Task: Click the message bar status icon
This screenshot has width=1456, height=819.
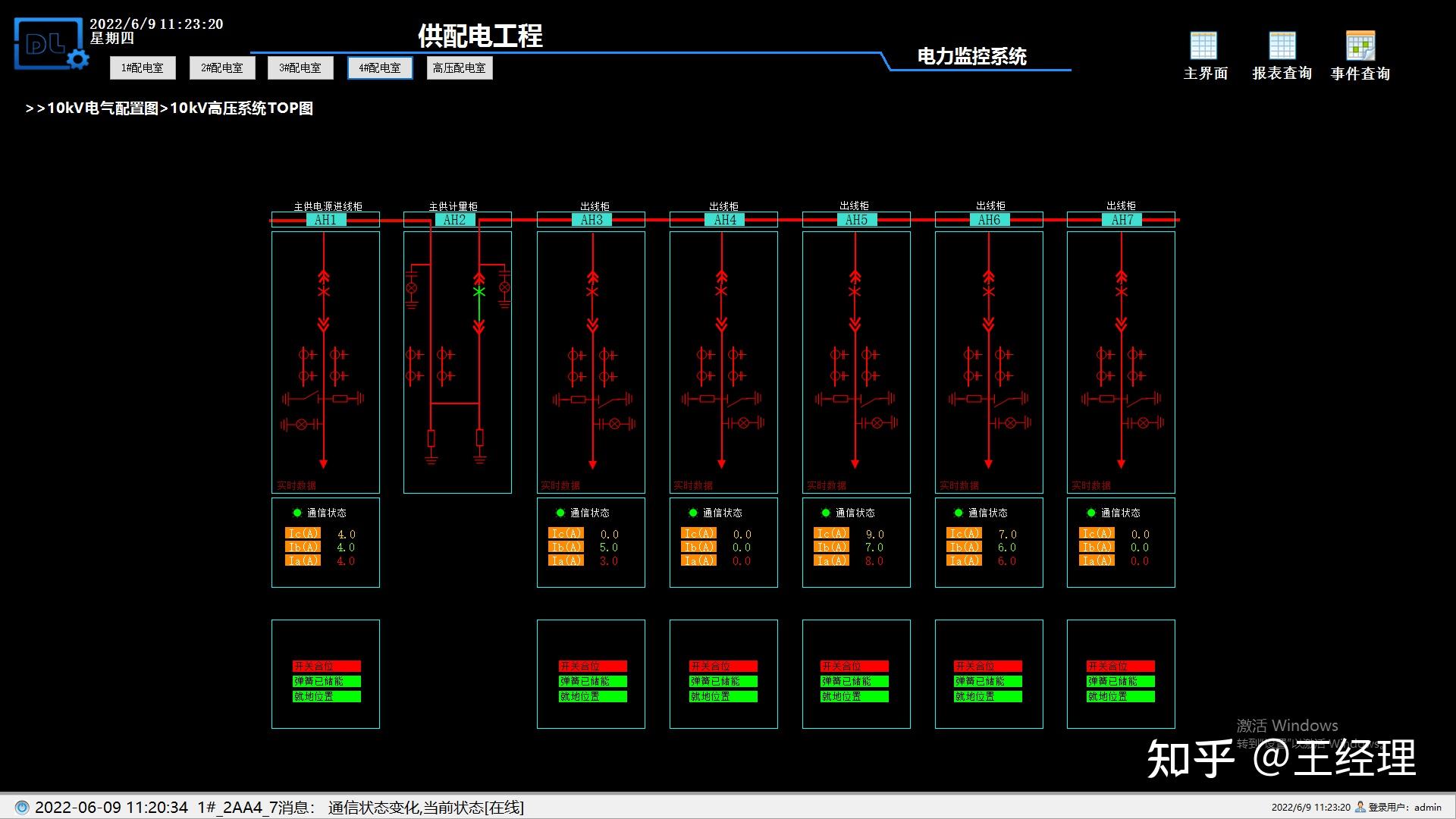Action: point(22,808)
